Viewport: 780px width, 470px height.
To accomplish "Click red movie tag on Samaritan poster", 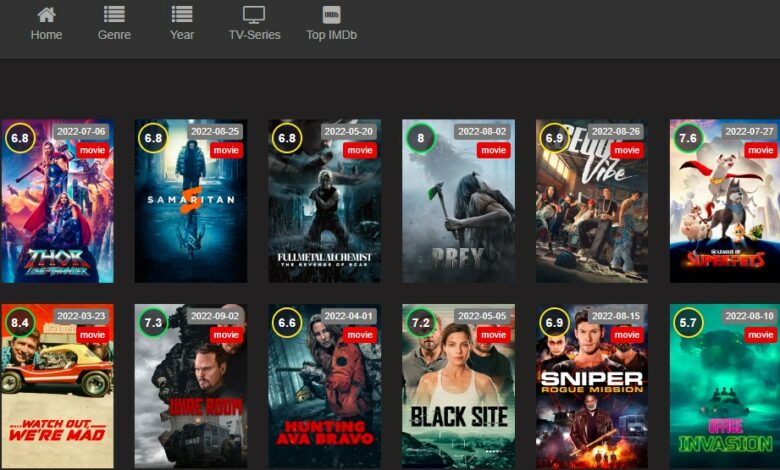I will [x=226, y=150].
